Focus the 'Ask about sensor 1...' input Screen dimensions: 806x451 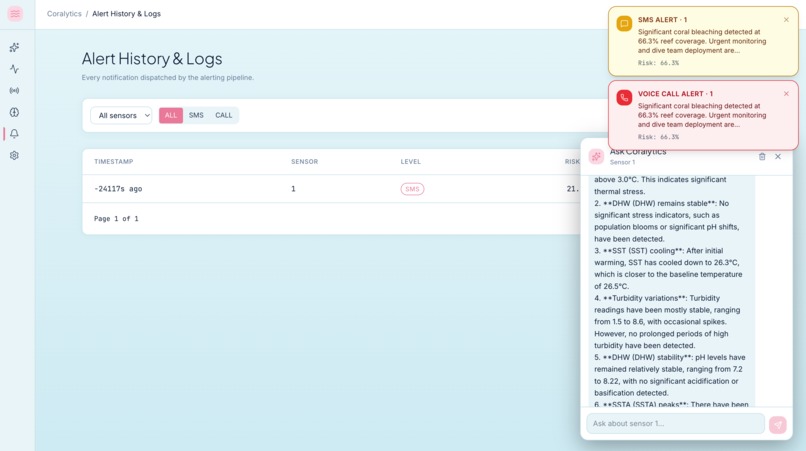point(675,424)
